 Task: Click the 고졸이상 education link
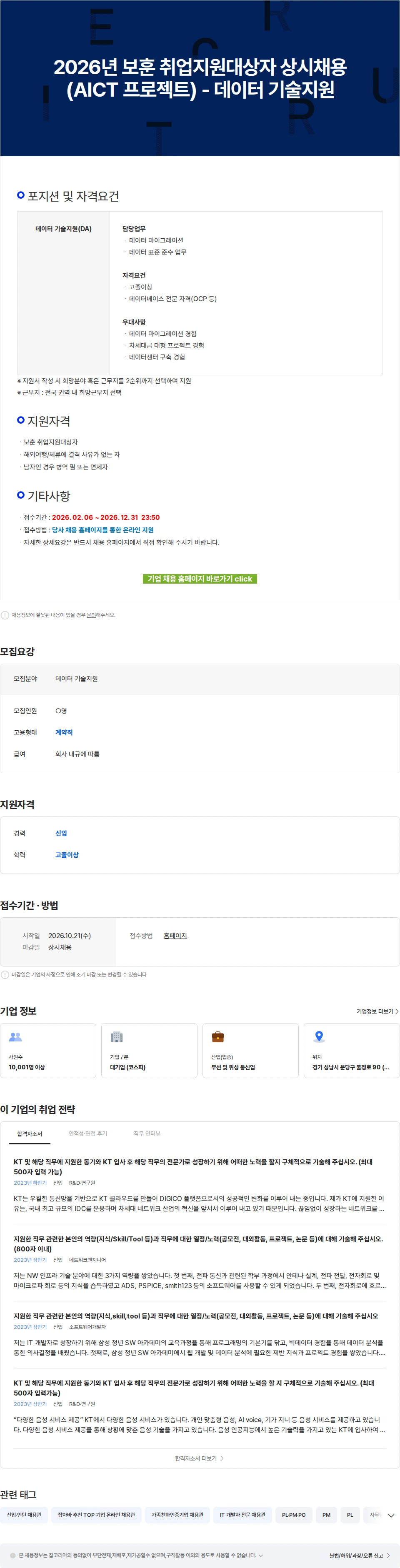pyautogui.click(x=67, y=854)
